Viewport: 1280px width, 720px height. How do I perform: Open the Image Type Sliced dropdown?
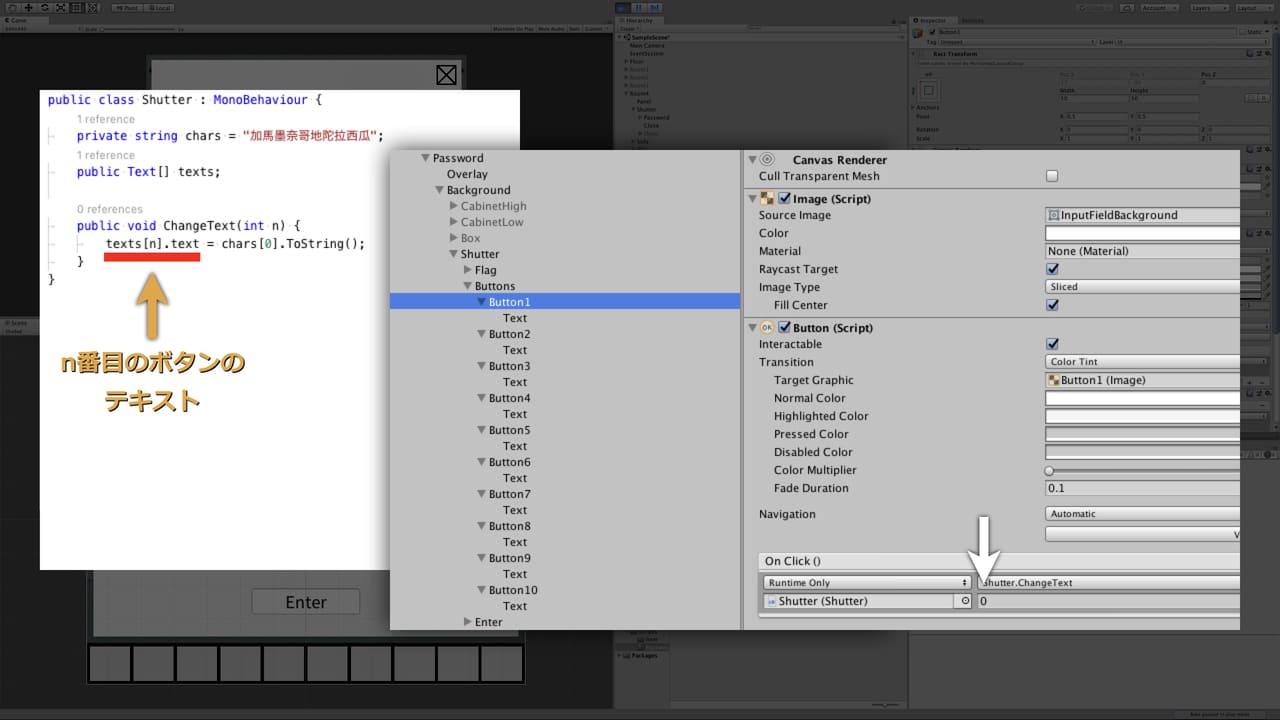pos(1142,287)
